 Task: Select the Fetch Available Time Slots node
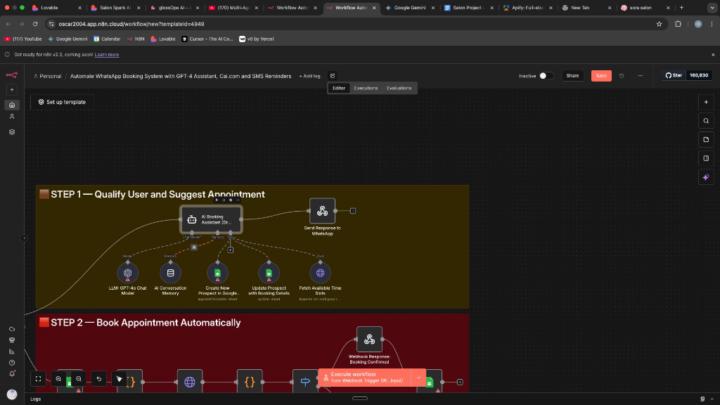321,272
